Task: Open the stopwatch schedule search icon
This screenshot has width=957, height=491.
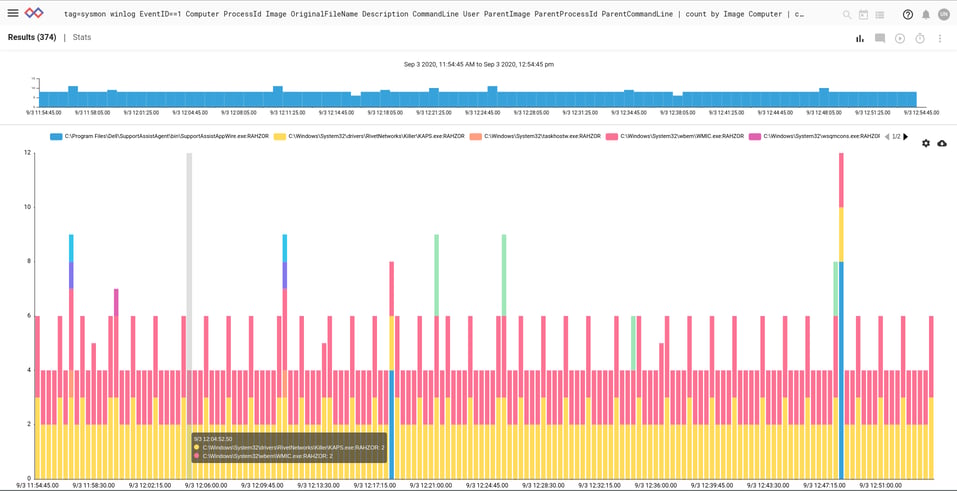Action: (x=919, y=38)
